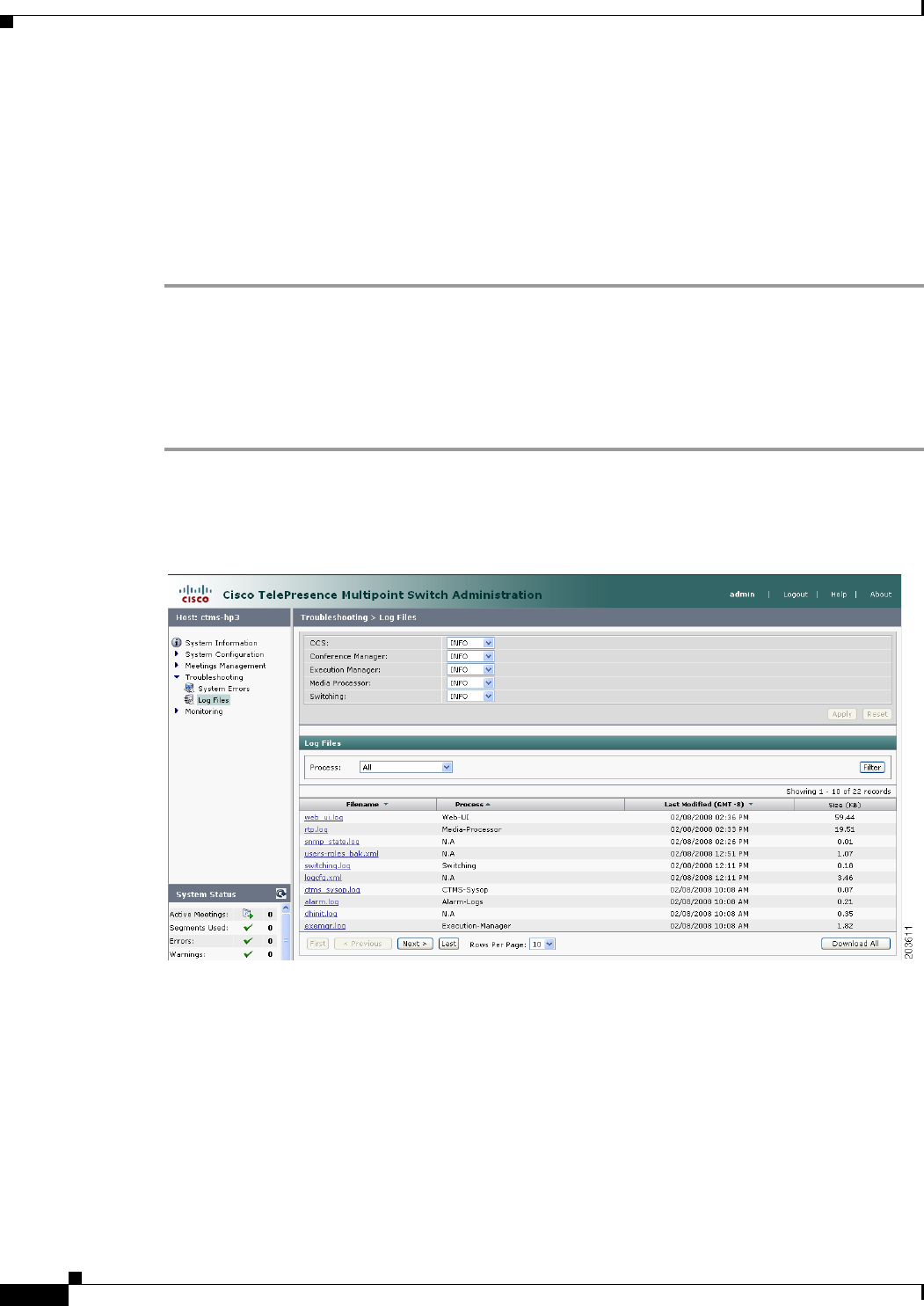924x1306 pixels.
Task: Open users-roles_bak.xml file link
Action: click(341, 853)
